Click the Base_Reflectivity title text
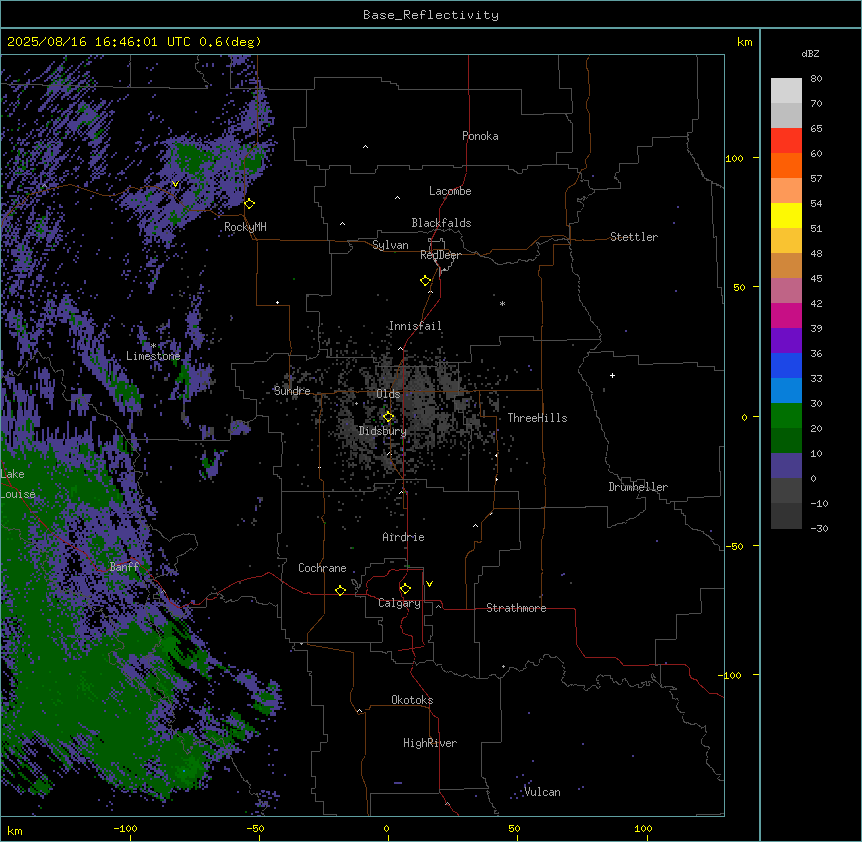 tap(431, 15)
